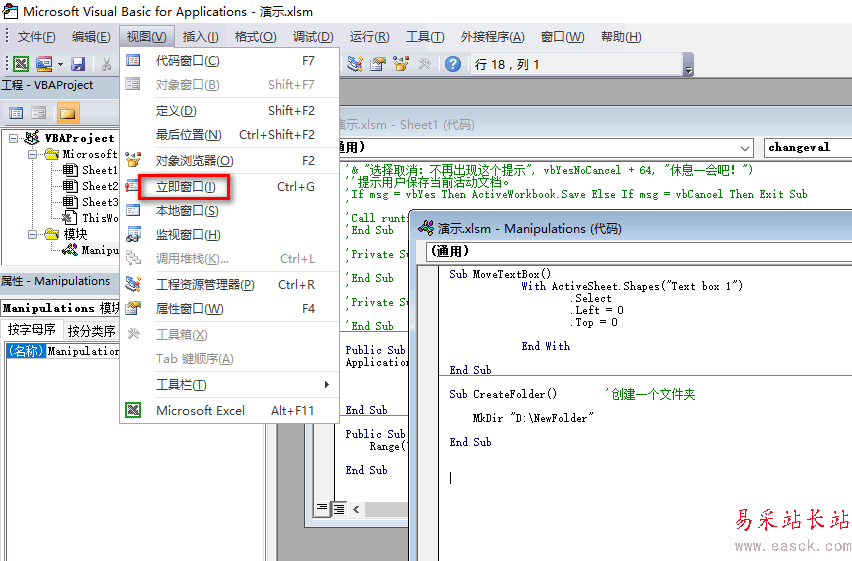Click Procedure View button in Sheet1 window
This screenshot has width=852, height=561.
pos(322,509)
